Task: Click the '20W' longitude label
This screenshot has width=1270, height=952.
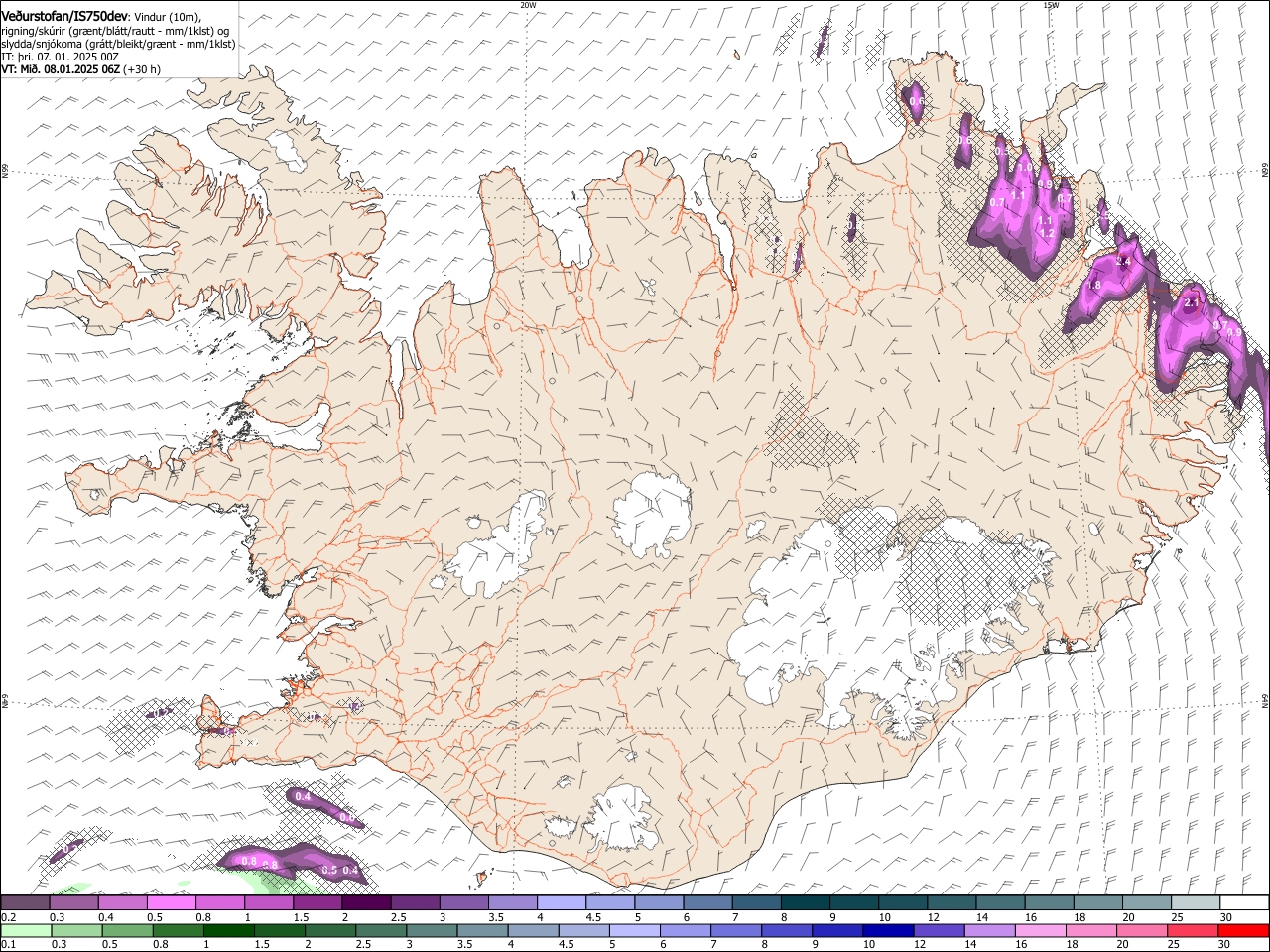Action: pos(528,5)
